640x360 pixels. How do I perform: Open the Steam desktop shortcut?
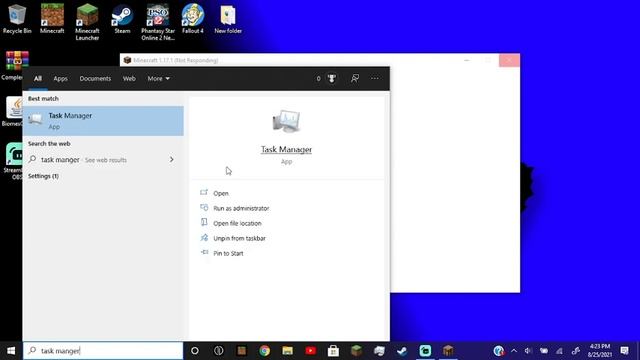tap(122, 18)
